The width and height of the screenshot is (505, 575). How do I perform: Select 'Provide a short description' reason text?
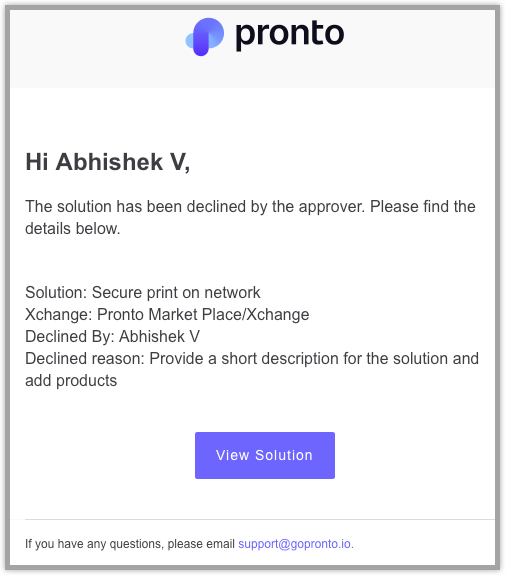point(244,358)
